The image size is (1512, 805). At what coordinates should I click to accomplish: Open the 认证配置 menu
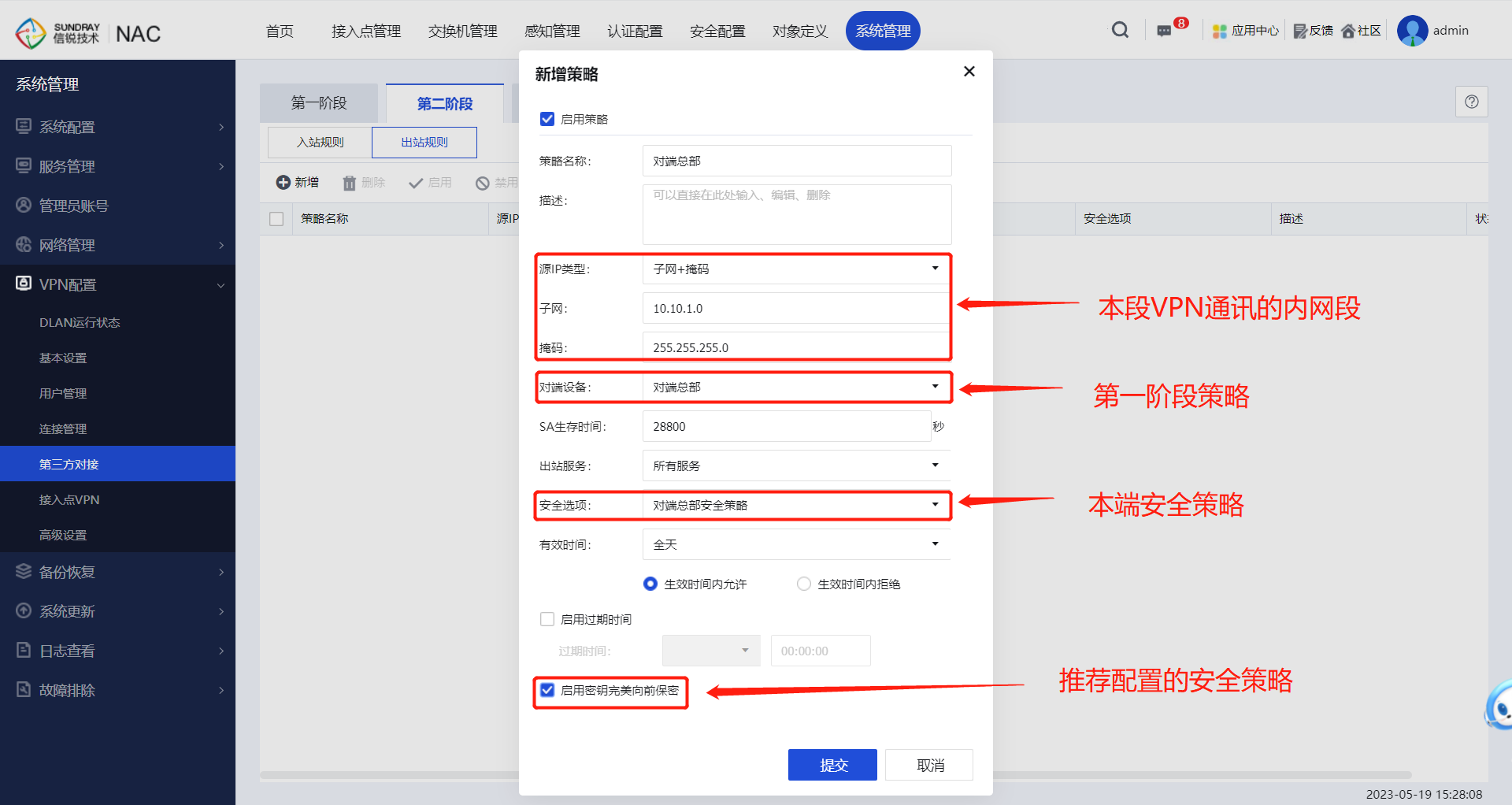pyautogui.click(x=635, y=31)
